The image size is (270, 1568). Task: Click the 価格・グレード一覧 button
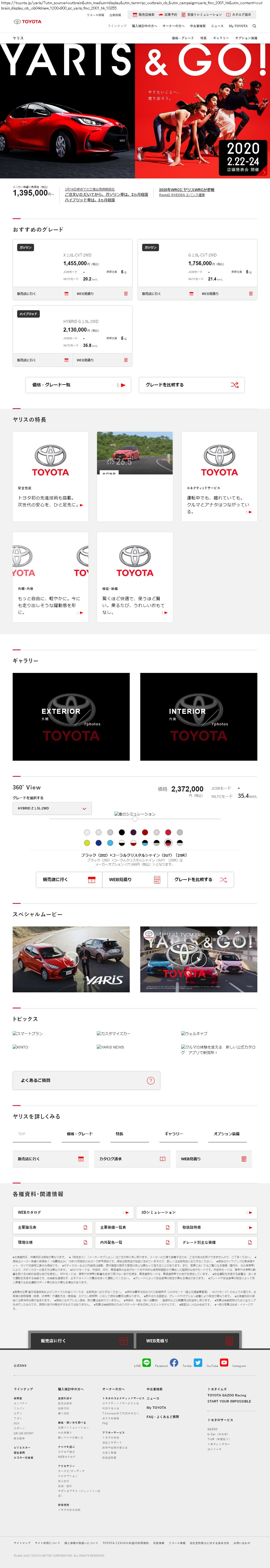tap(78, 385)
